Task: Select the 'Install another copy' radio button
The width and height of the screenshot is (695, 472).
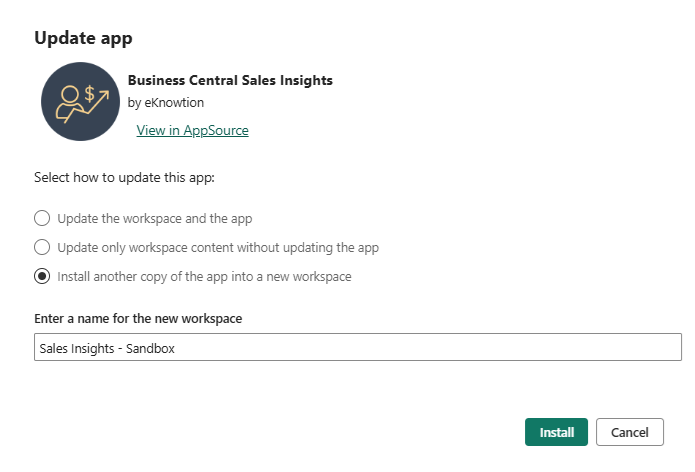Action: click(x=42, y=276)
